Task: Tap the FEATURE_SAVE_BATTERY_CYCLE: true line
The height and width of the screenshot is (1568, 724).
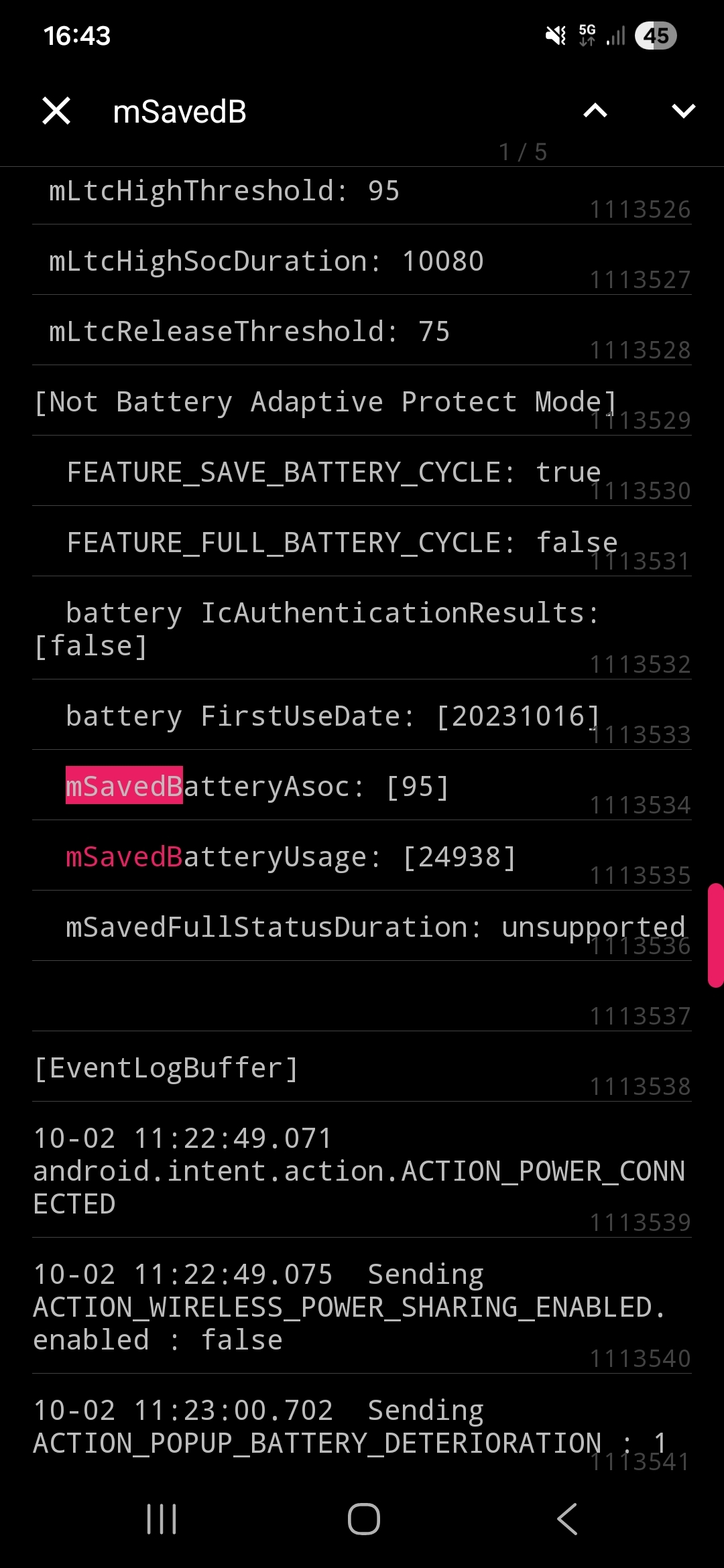Action: 334,472
